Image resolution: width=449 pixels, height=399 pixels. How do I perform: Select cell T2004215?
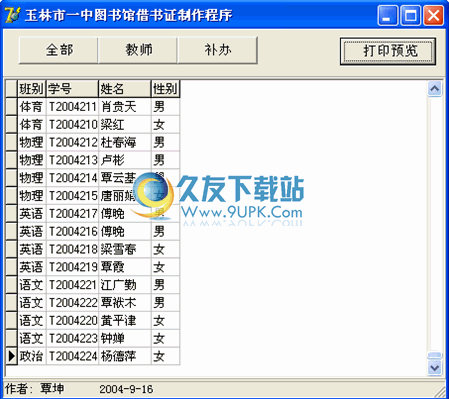click(x=72, y=196)
